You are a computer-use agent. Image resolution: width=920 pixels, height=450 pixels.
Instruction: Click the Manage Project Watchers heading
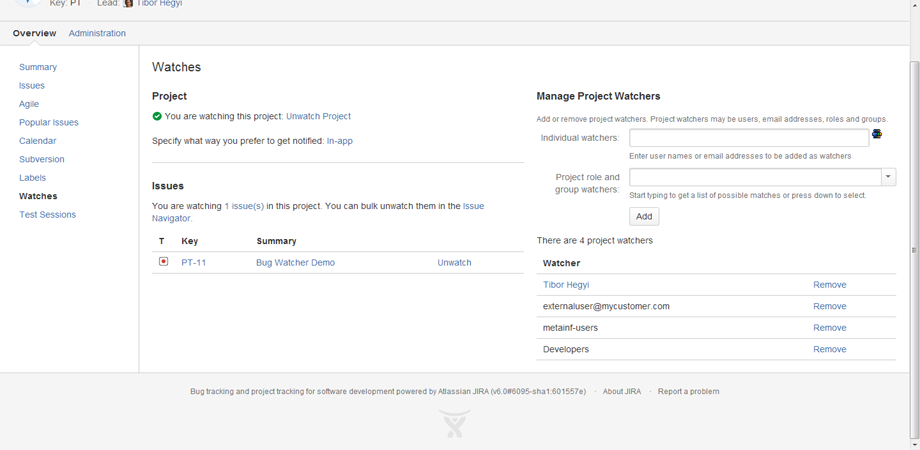598,96
